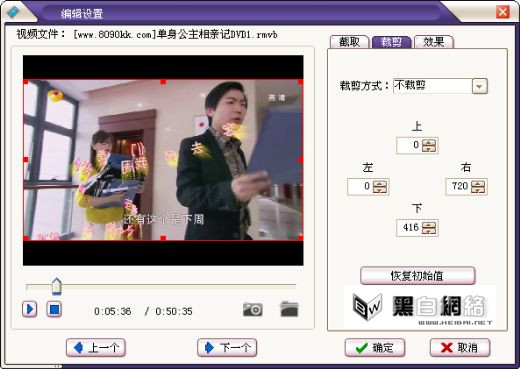Decrease the 左 crop value
The image size is (520, 369).
pos(380,190)
